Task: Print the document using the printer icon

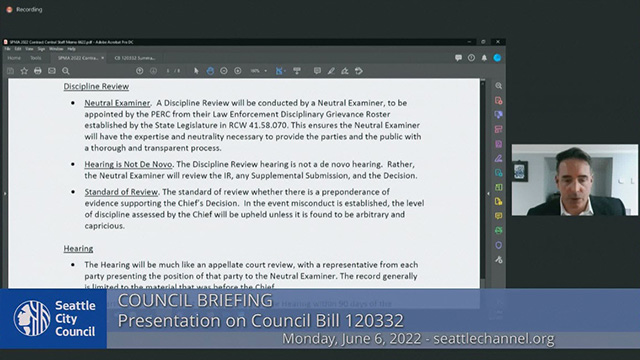Action: (x=38, y=71)
